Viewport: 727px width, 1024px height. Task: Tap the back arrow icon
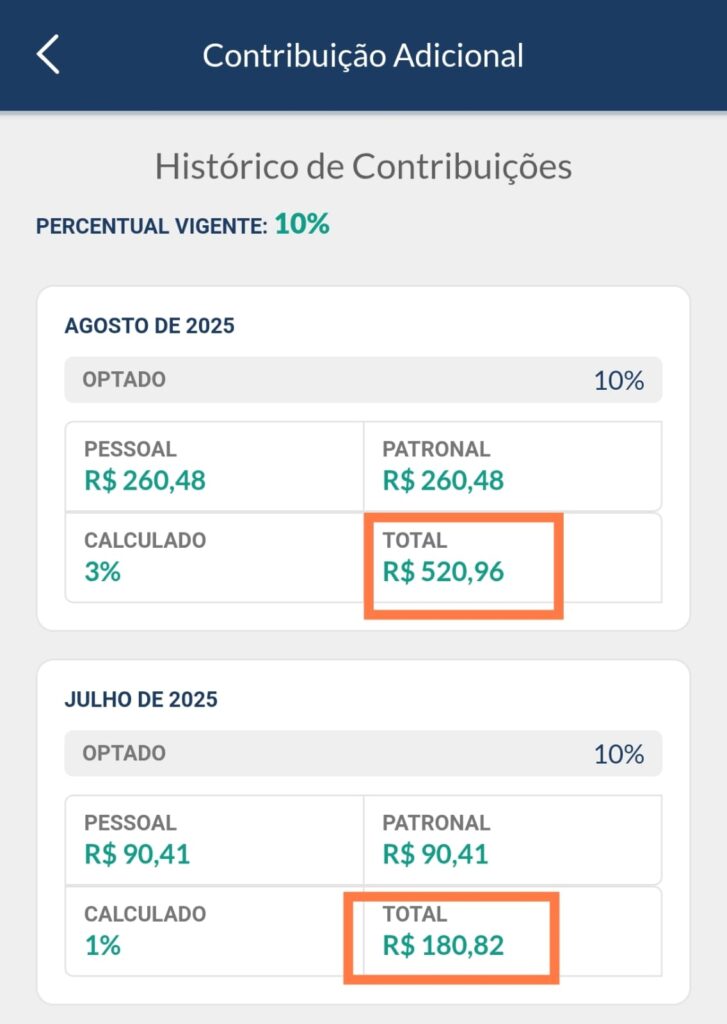point(48,55)
